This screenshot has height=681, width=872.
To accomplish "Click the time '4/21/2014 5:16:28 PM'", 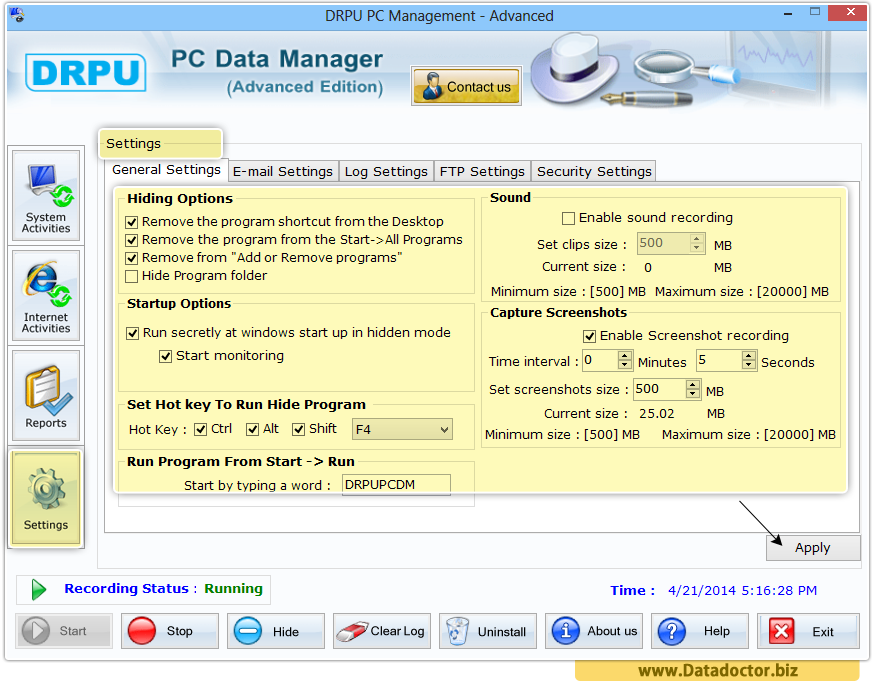I will click(x=742, y=590).
